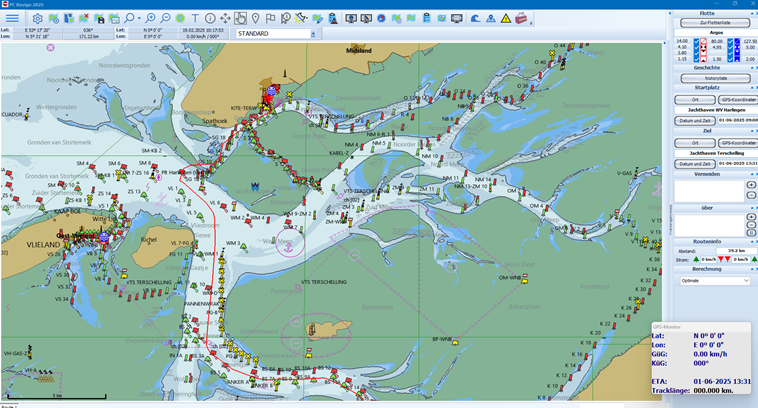The height and width of the screenshot is (408, 758).
Task: Click the Vermeiden list box
Action: coord(708,191)
